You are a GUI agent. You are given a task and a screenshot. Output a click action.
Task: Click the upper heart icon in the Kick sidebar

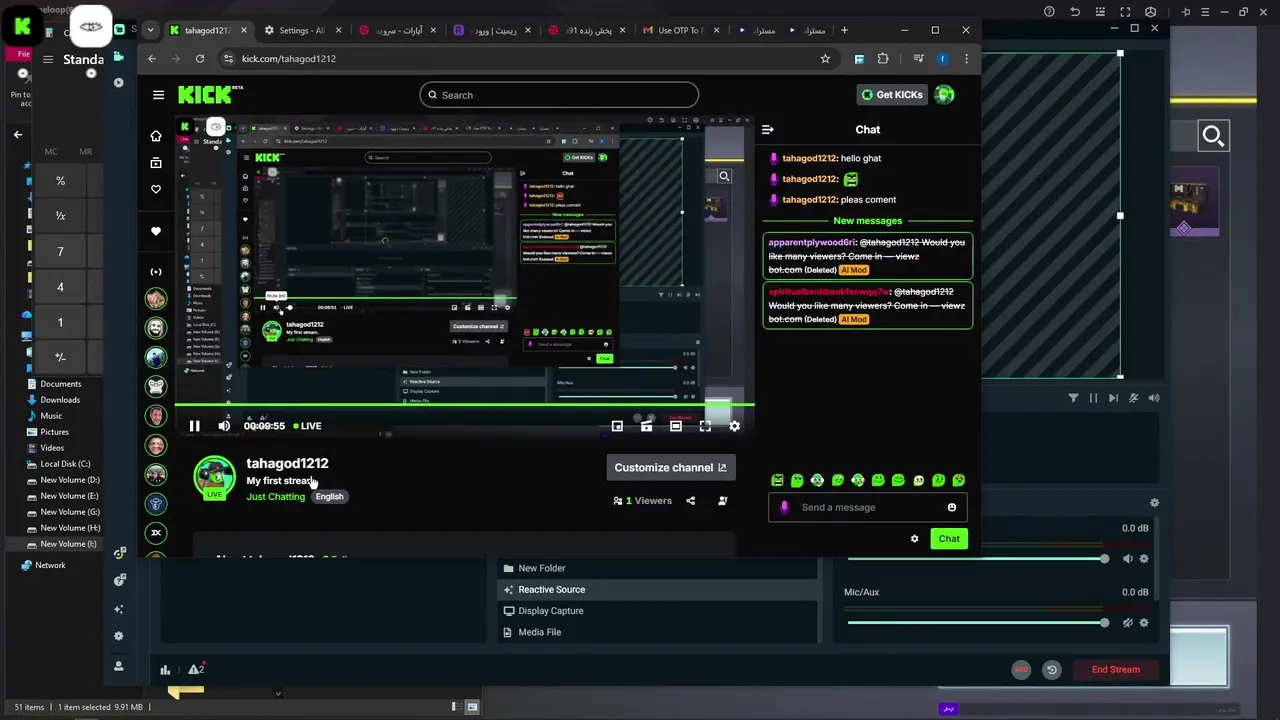tap(155, 189)
